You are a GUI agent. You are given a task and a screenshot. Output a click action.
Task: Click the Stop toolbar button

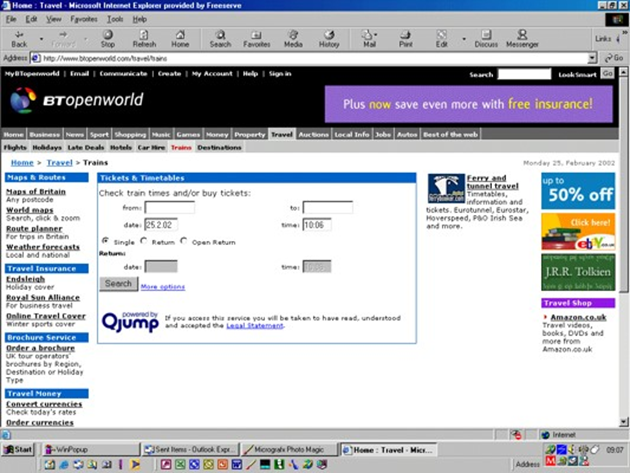tap(107, 39)
